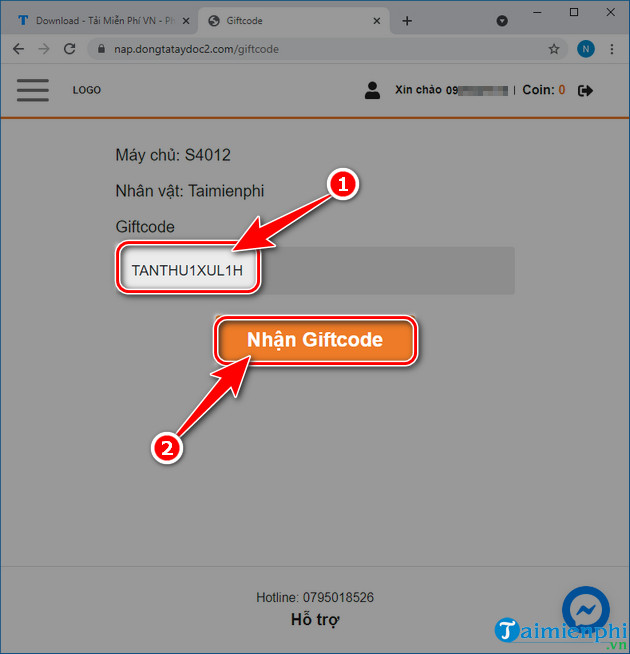Click the Hỗ trợ support link
This screenshot has width=630, height=654.
point(315,620)
